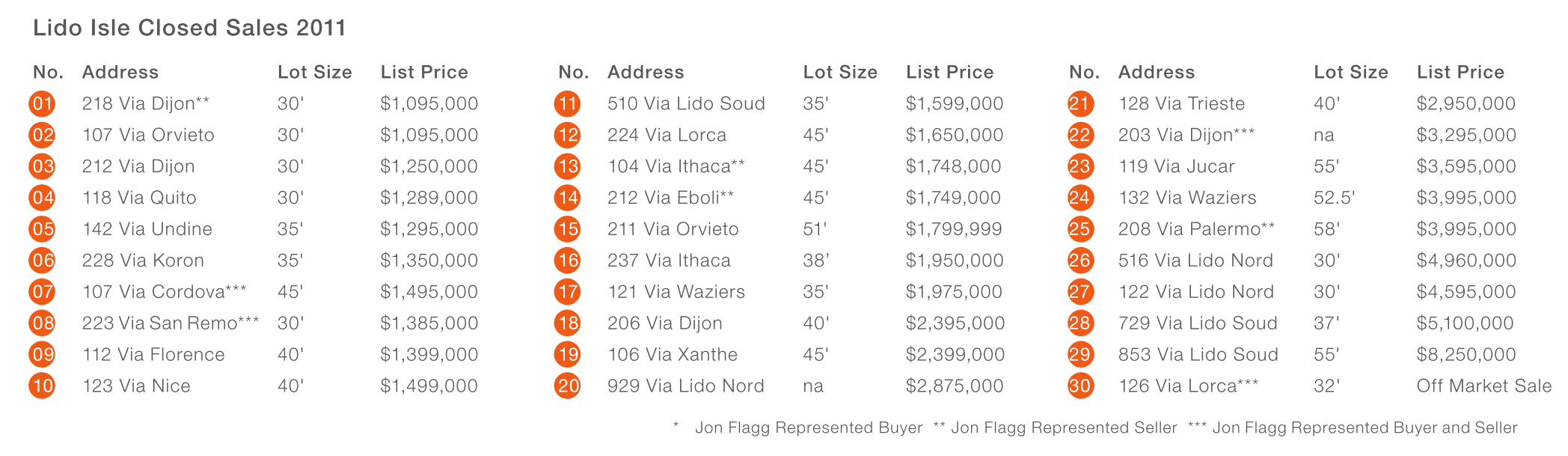
Task: Select the orange number 26 badge
Action: coord(1079,261)
